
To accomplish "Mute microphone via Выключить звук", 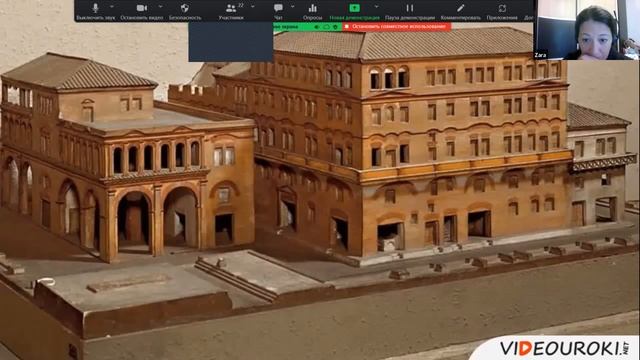I will (x=96, y=11).
